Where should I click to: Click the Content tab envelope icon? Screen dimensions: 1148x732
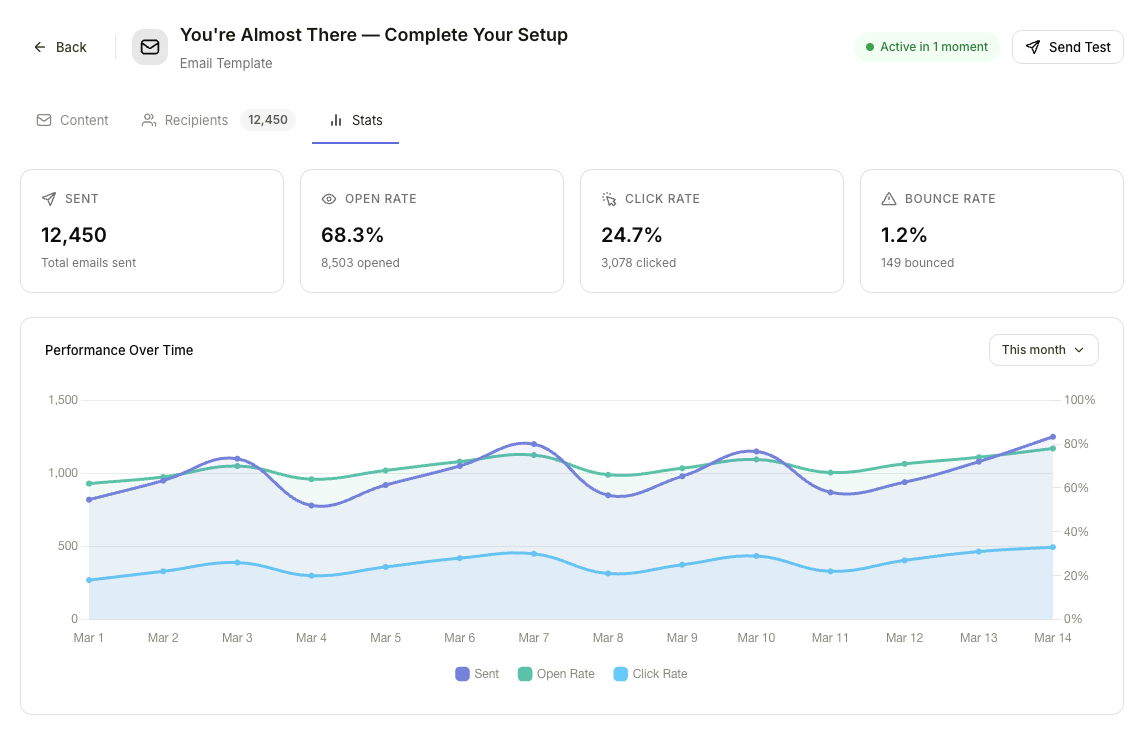[x=43, y=119]
